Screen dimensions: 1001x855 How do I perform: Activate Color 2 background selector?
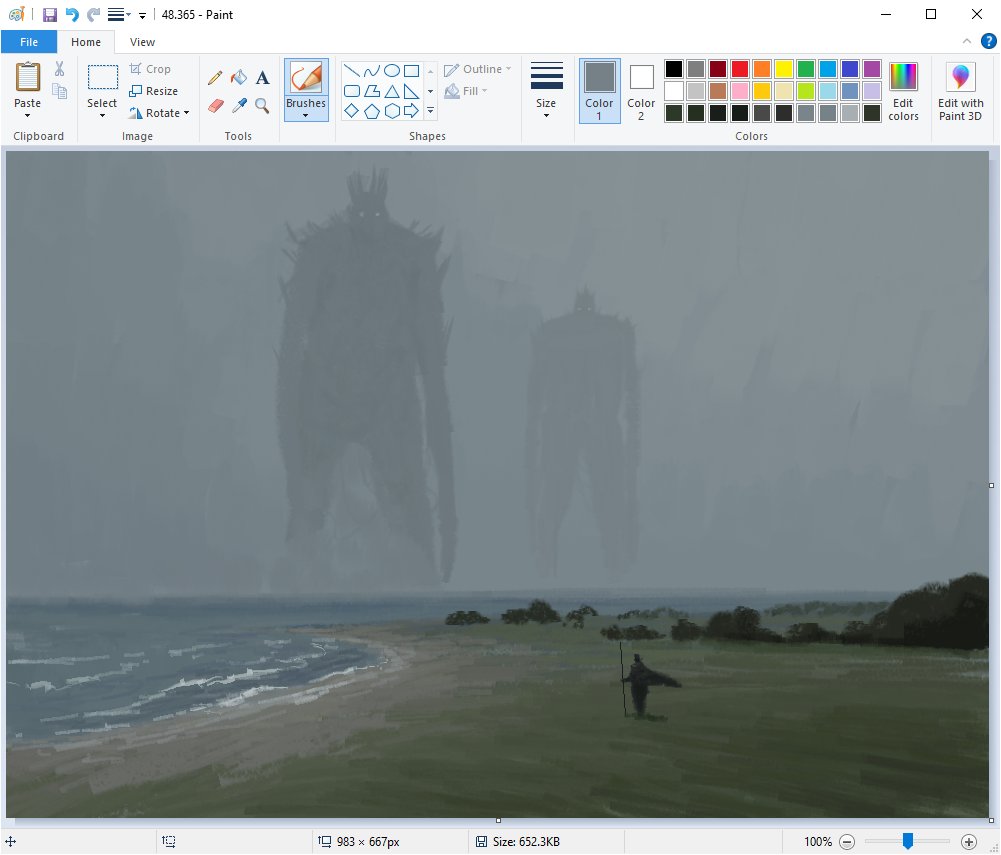(641, 91)
